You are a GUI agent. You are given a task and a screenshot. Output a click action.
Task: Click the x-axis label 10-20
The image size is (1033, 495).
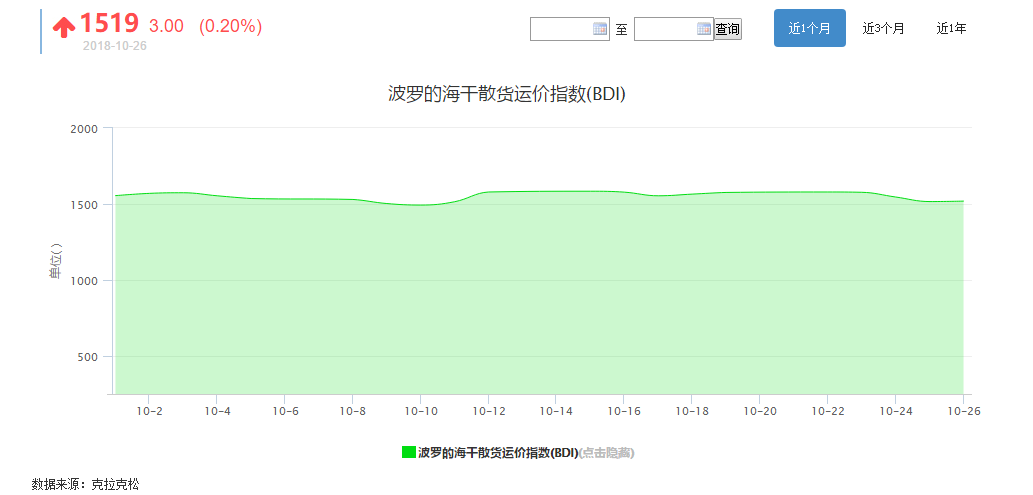760,411
